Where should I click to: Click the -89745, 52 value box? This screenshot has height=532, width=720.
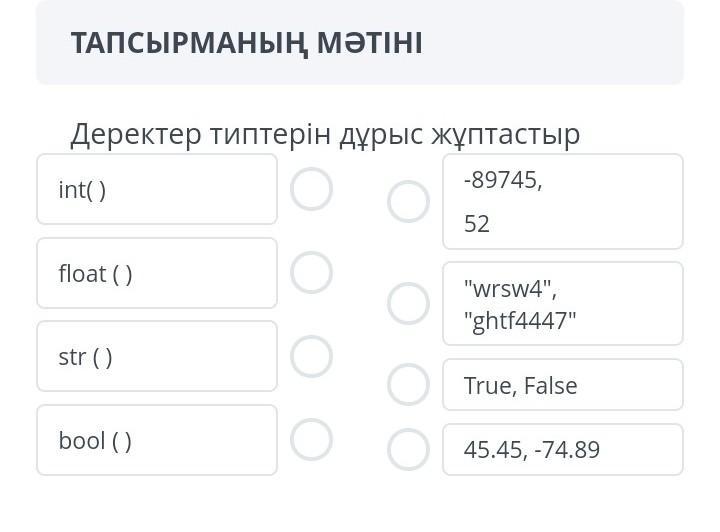coord(562,201)
